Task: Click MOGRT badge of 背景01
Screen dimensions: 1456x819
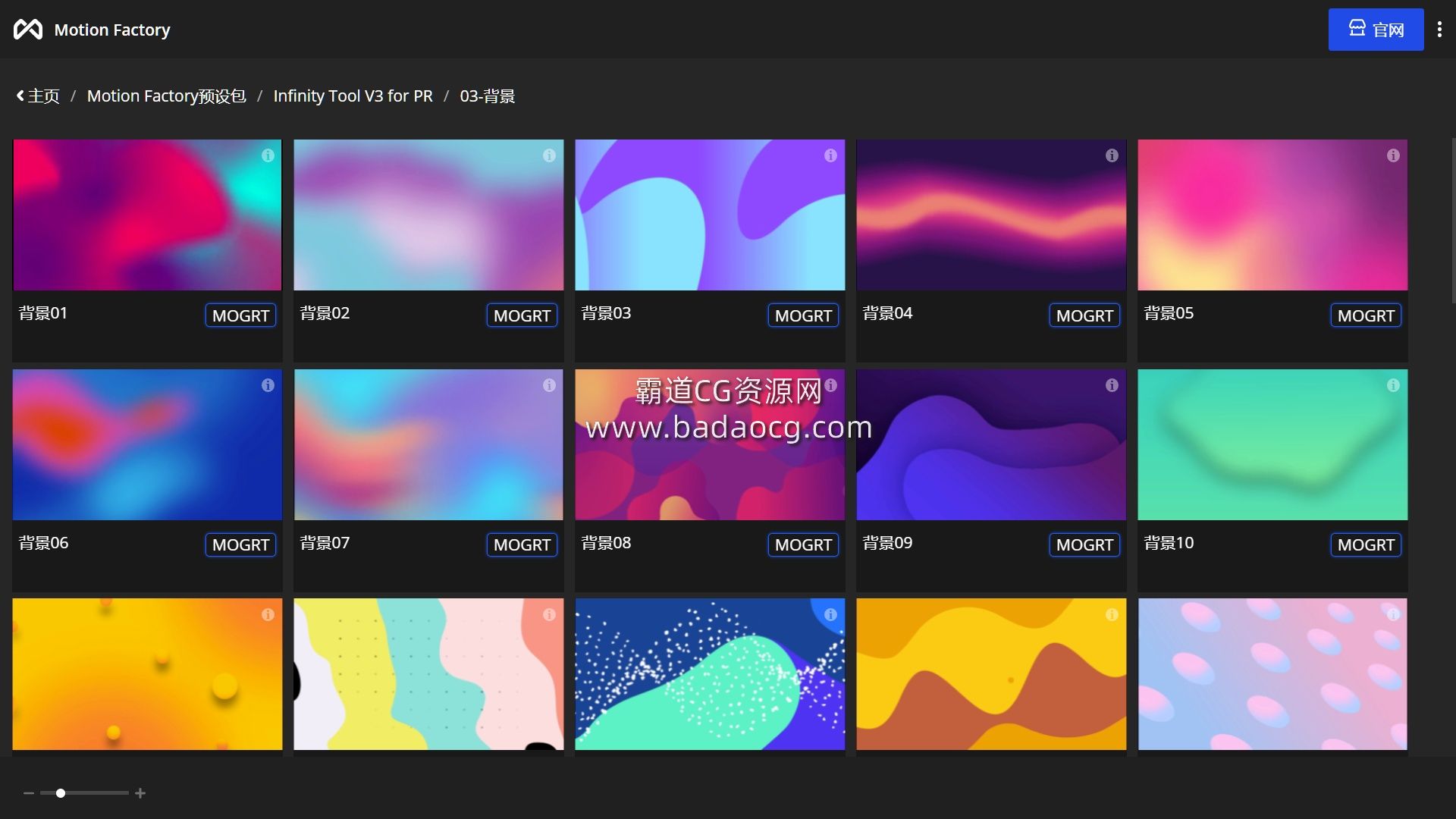Action: (x=240, y=315)
